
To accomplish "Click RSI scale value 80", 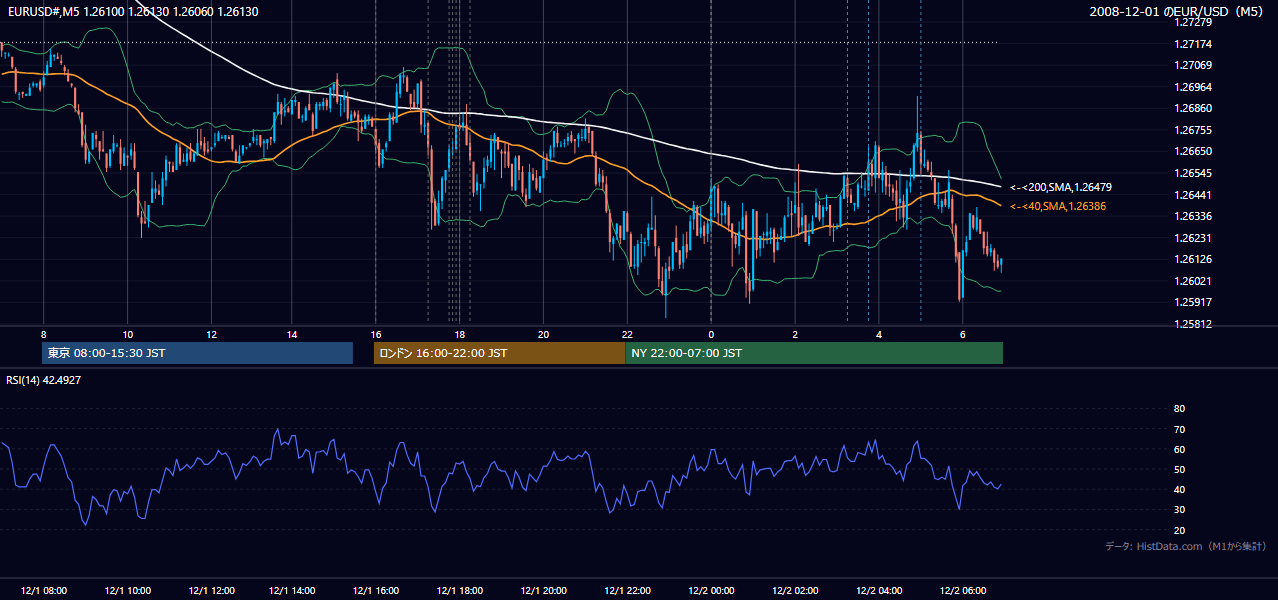I will click(x=1179, y=409).
